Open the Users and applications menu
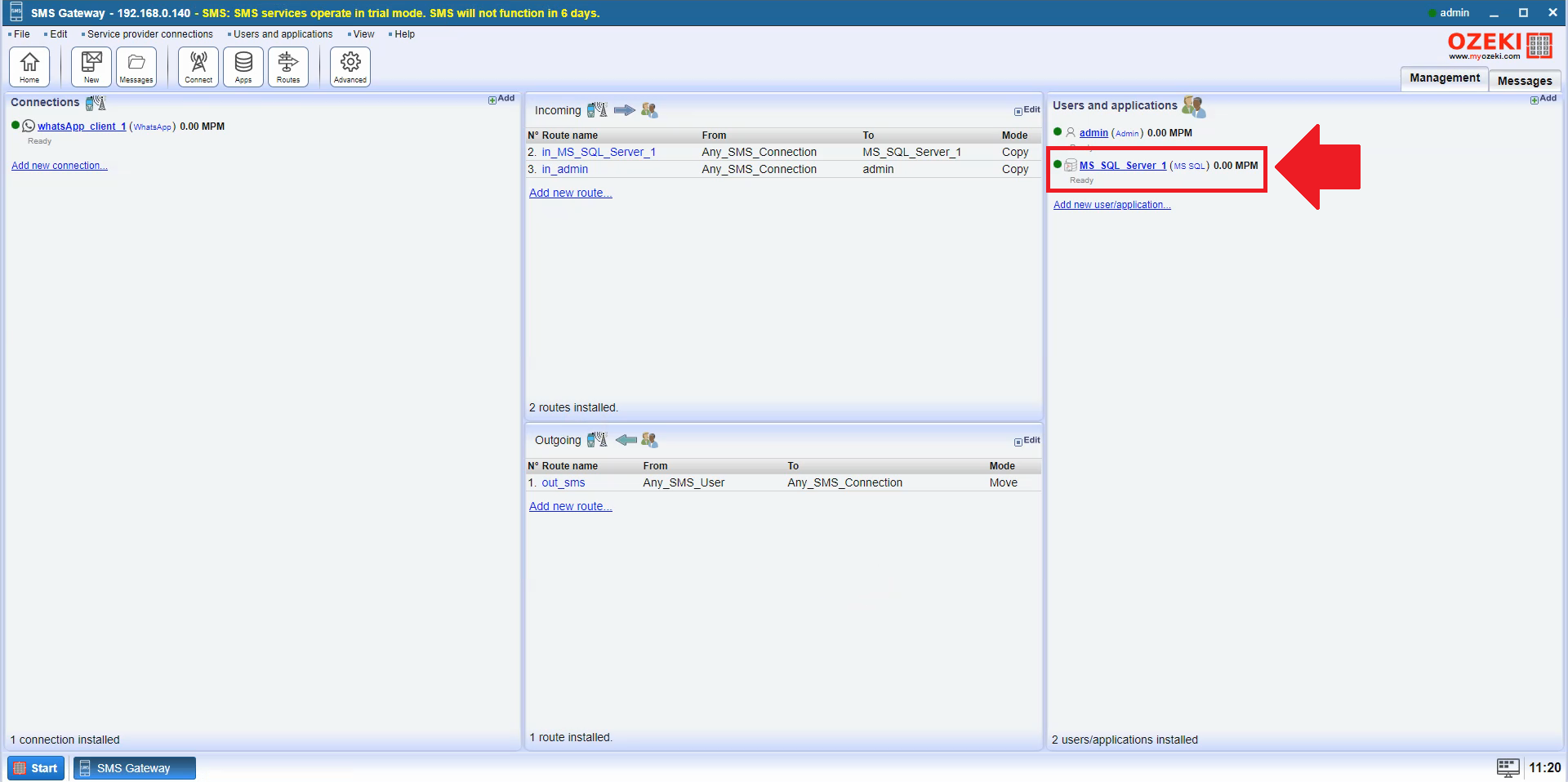 point(283,34)
